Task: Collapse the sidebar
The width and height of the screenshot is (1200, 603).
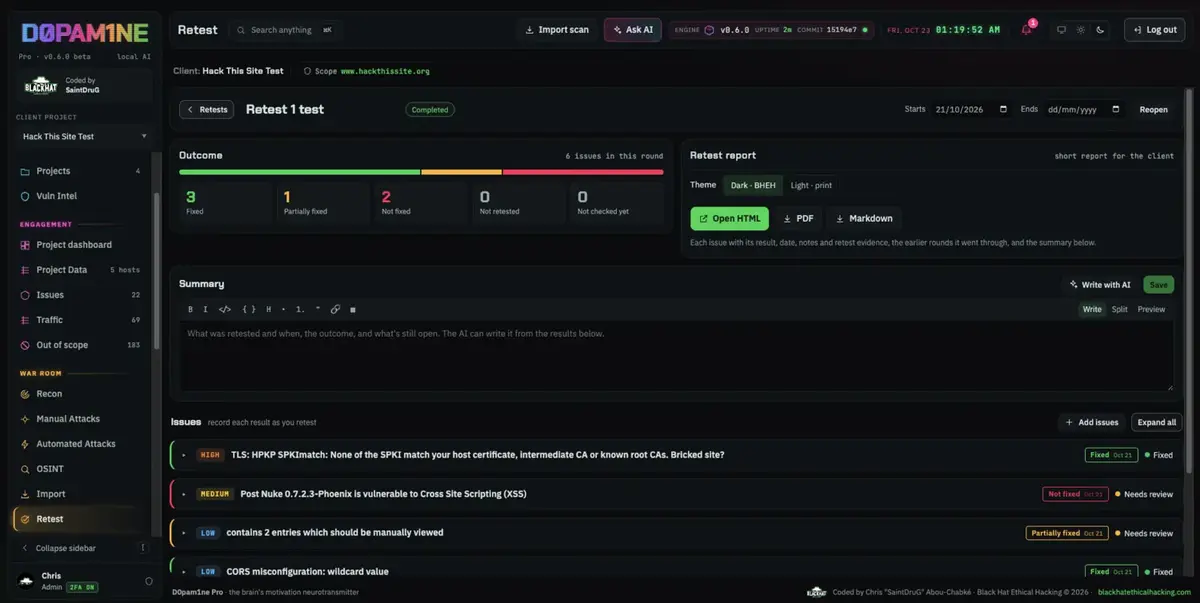Action: (66, 548)
